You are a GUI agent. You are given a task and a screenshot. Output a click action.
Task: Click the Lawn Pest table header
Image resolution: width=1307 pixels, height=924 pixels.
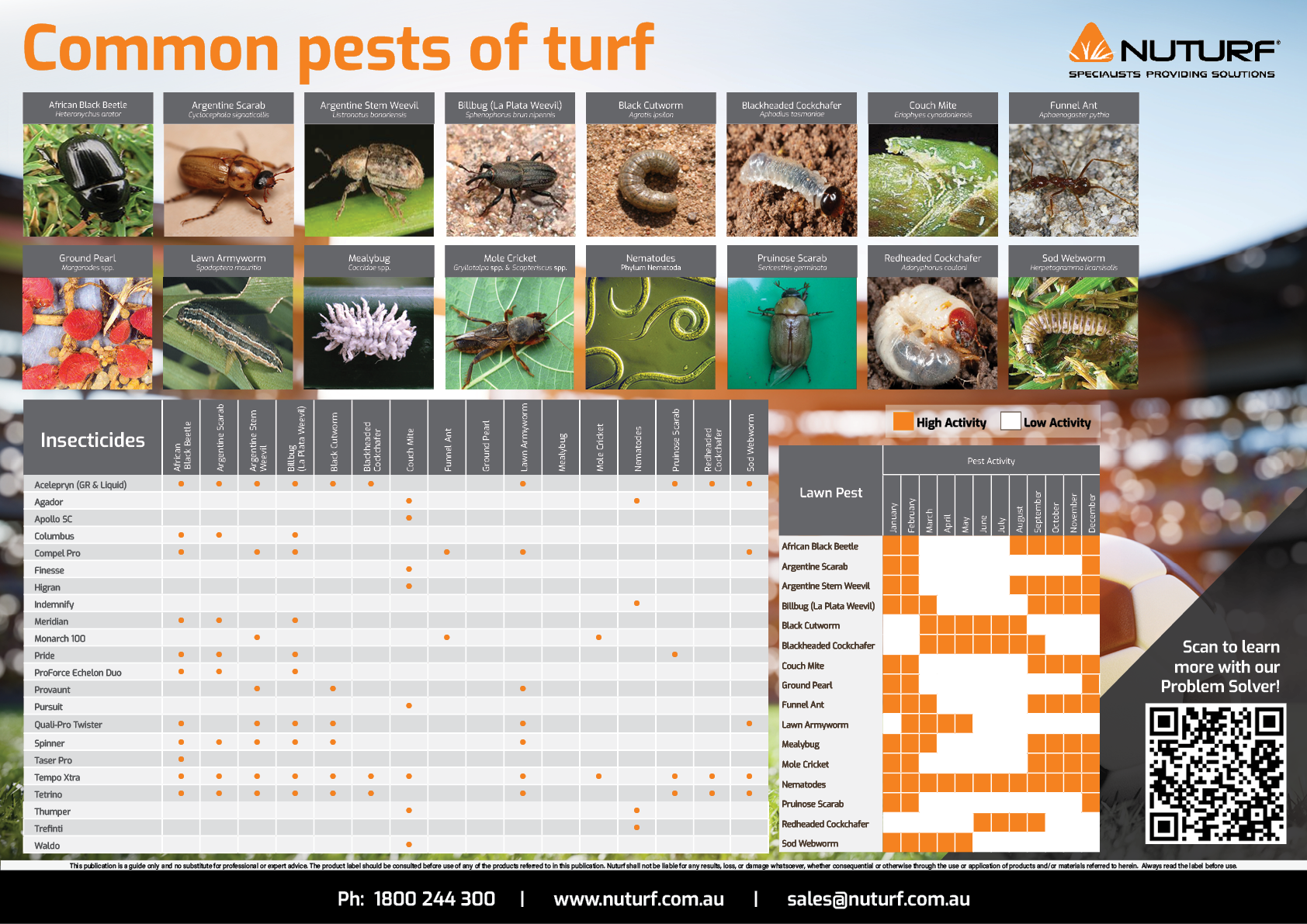(x=831, y=493)
